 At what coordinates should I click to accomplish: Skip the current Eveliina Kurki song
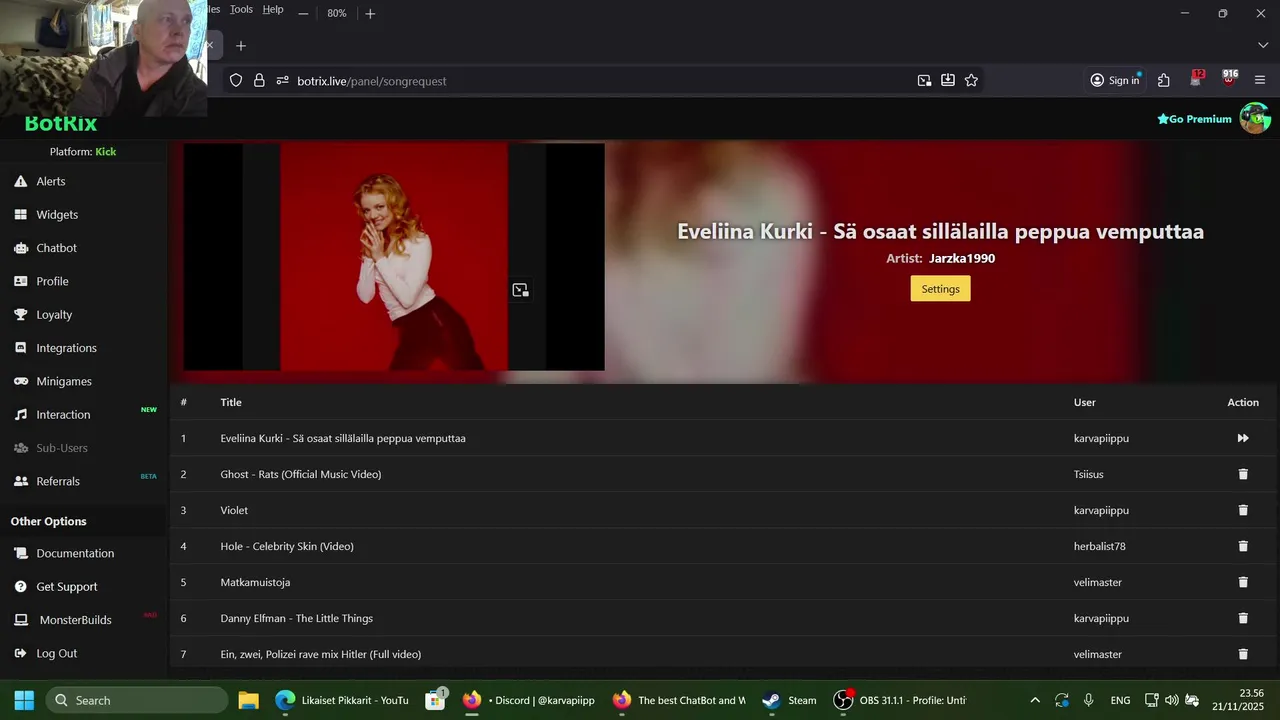pyautogui.click(x=1243, y=438)
